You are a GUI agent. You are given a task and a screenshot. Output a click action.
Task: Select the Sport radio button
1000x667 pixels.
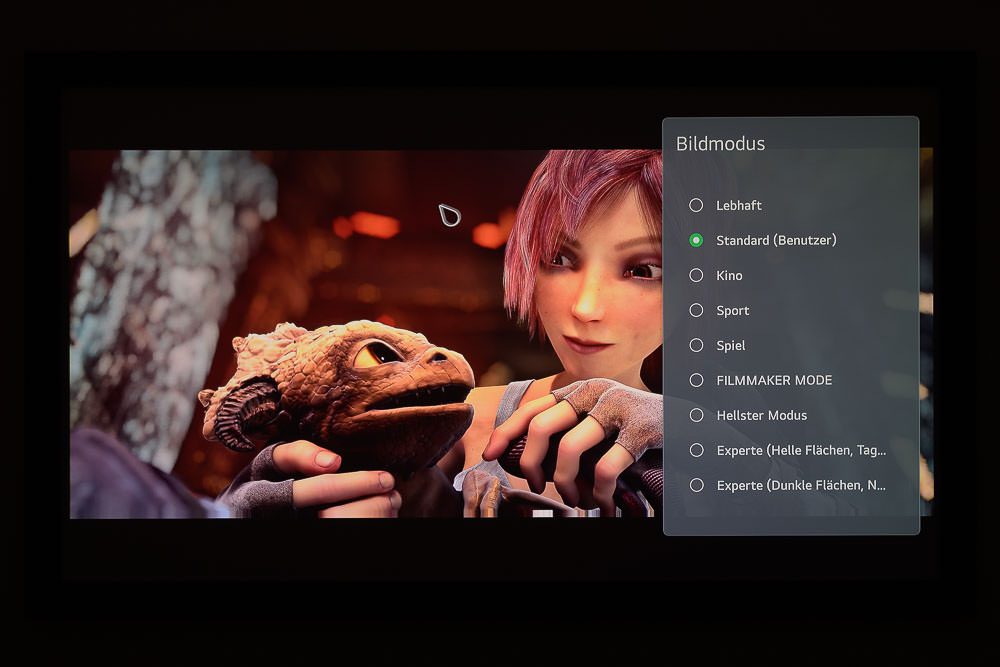click(x=696, y=311)
